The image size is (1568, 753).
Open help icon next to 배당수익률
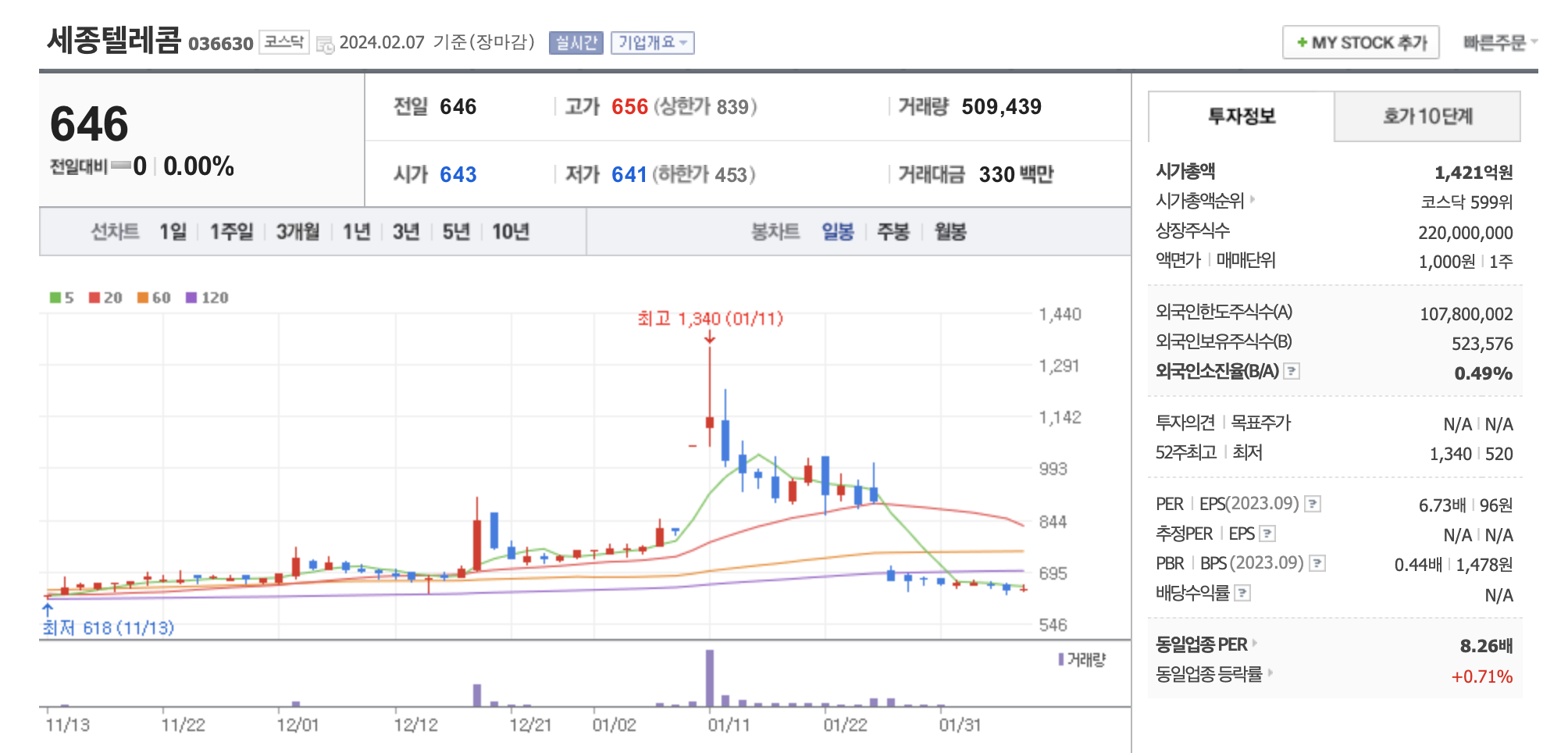pyautogui.click(x=1242, y=593)
